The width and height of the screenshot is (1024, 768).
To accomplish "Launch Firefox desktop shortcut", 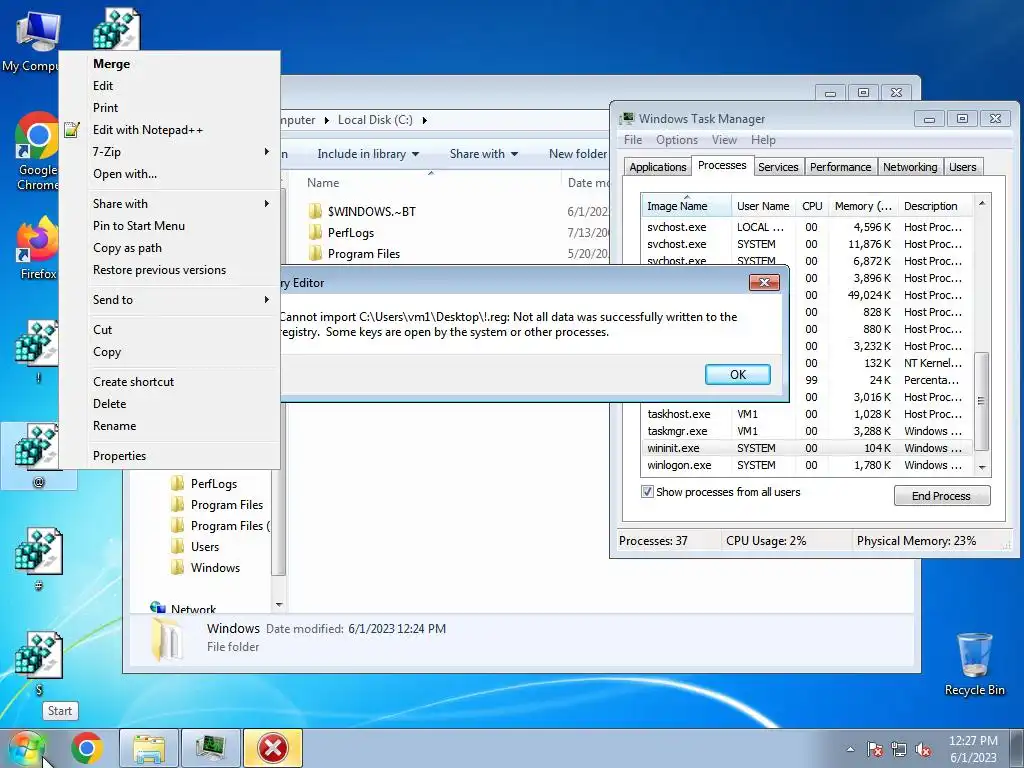I will [37, 248].
